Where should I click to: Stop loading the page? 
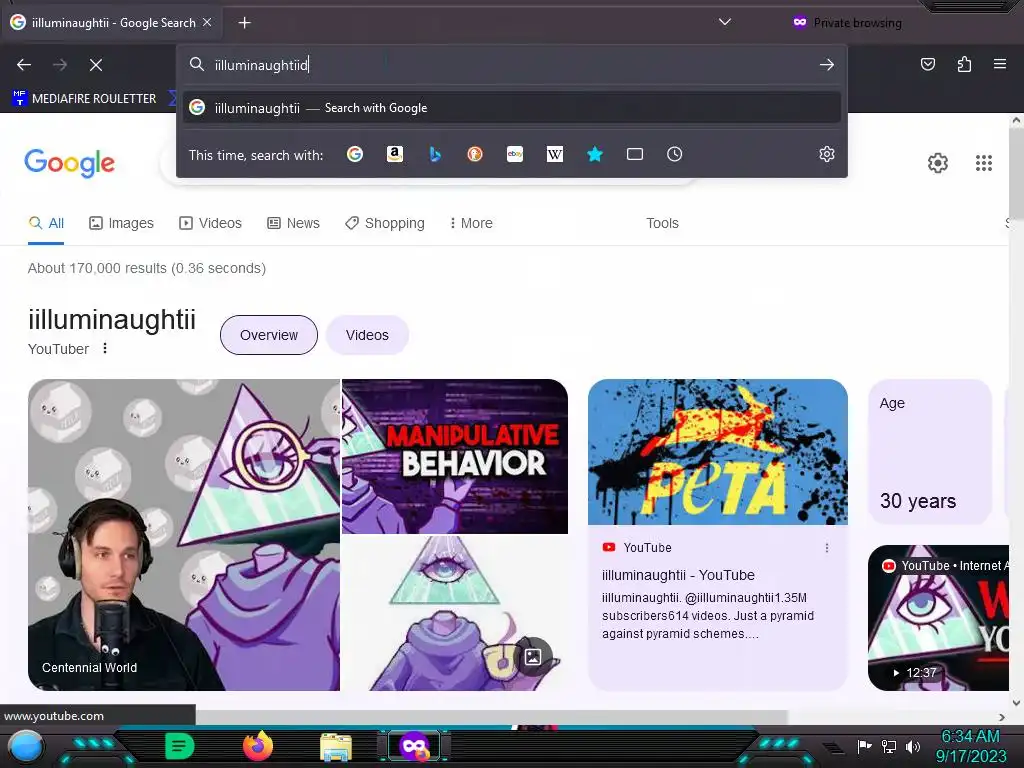(96, 65)
